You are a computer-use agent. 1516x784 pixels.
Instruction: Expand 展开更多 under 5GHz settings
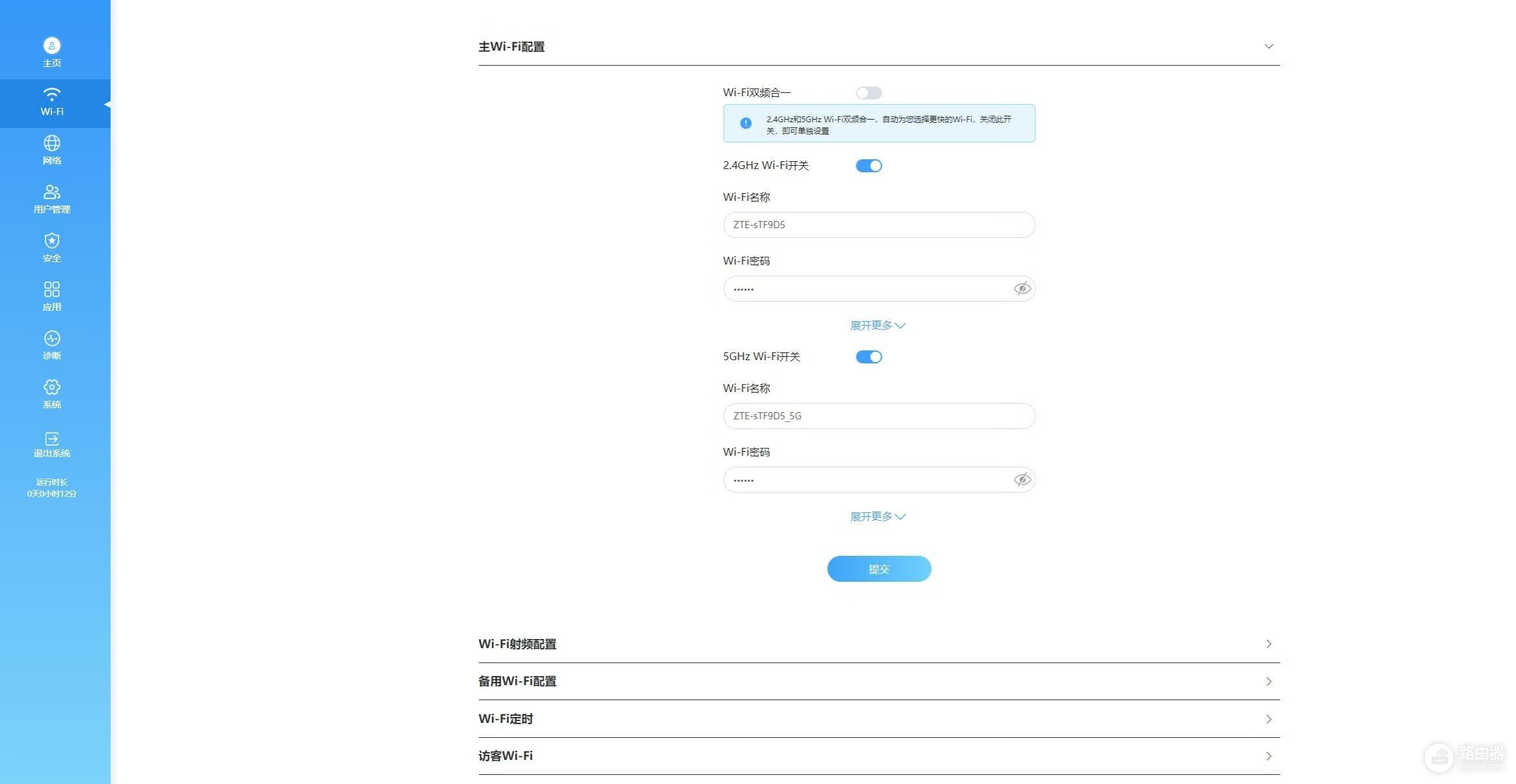coord(878,516)
